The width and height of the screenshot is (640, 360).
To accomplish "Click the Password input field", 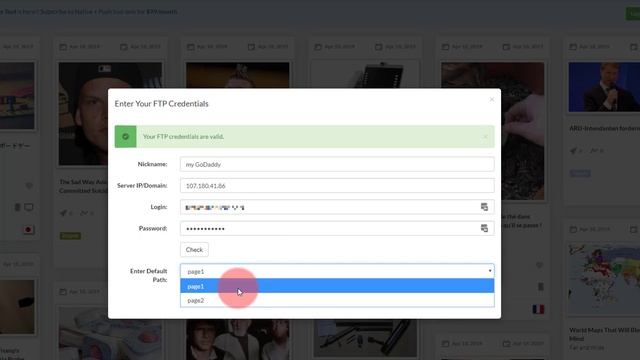I will pos(337,228).
